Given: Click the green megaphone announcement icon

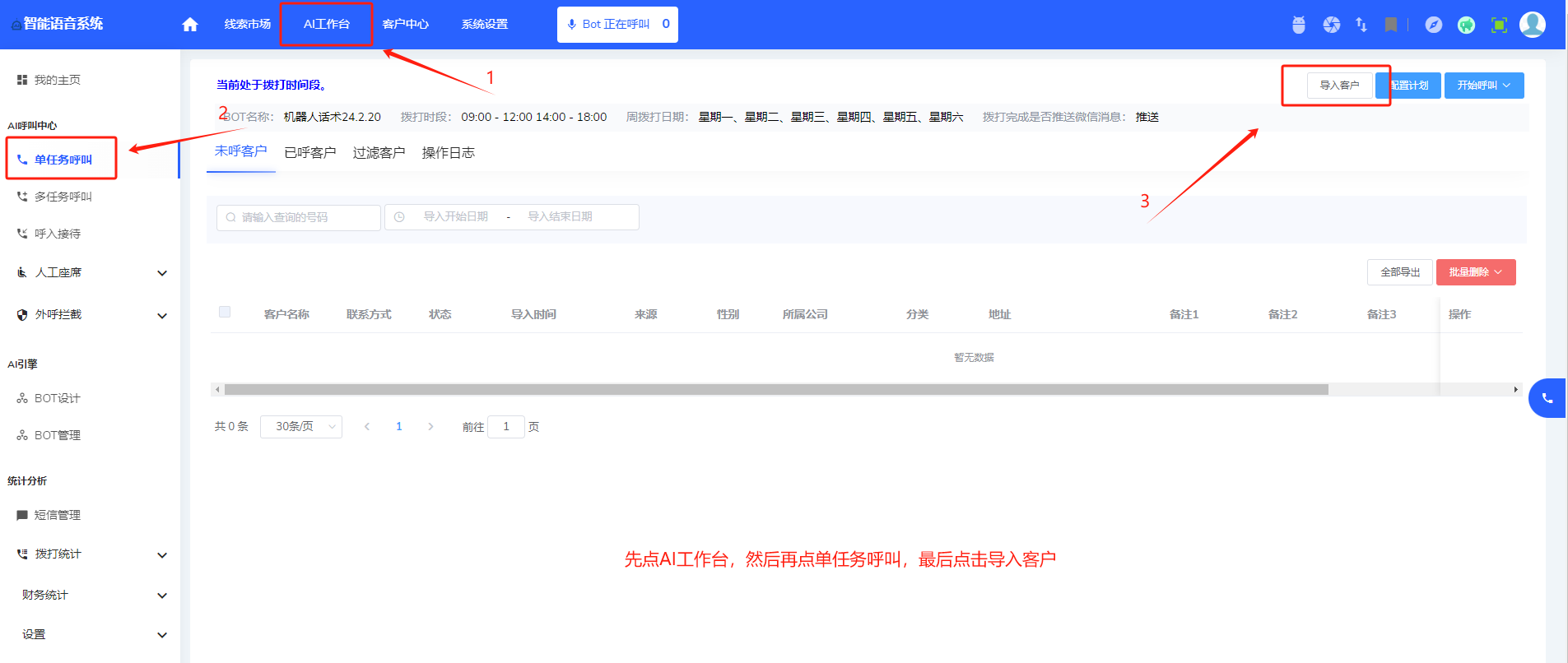Looking at the screenshot, I should point(1466,25).
